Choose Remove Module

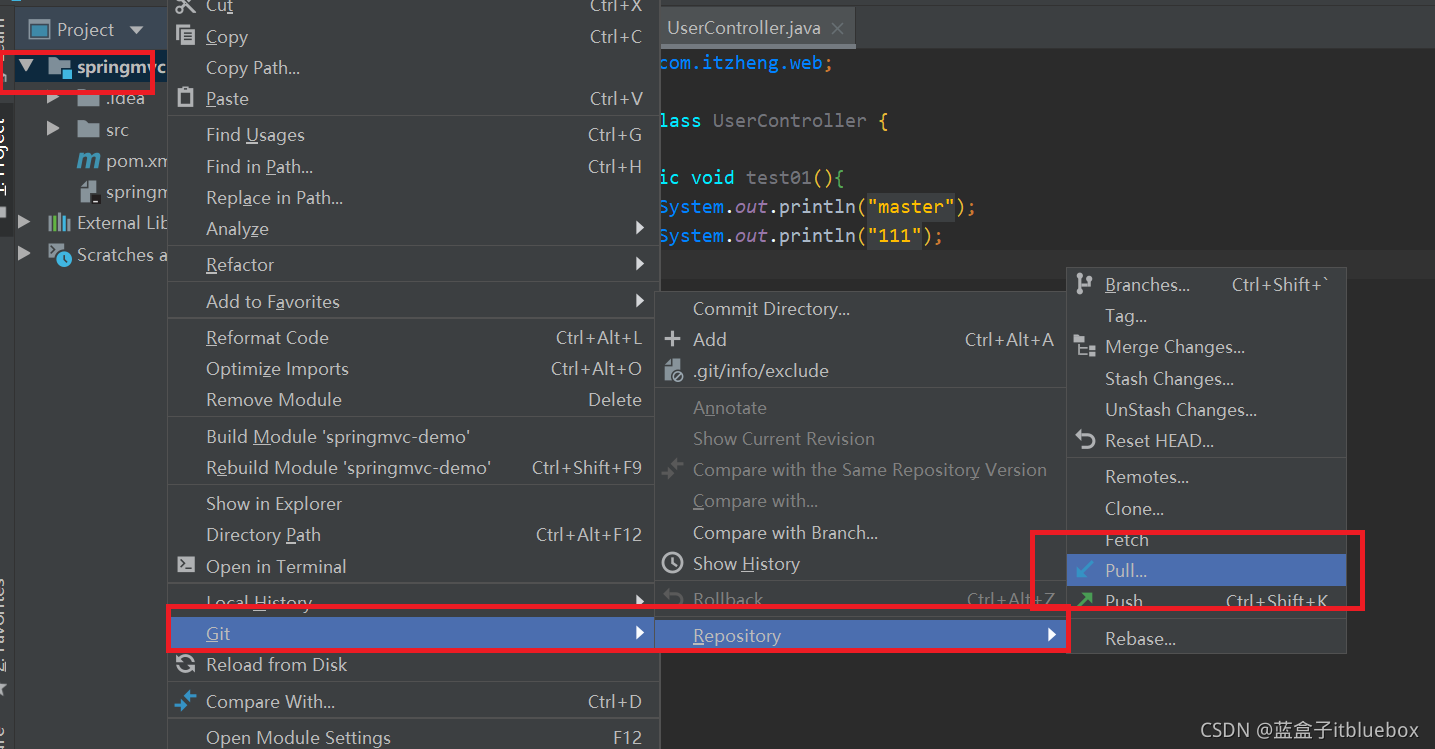click(413, 400)
